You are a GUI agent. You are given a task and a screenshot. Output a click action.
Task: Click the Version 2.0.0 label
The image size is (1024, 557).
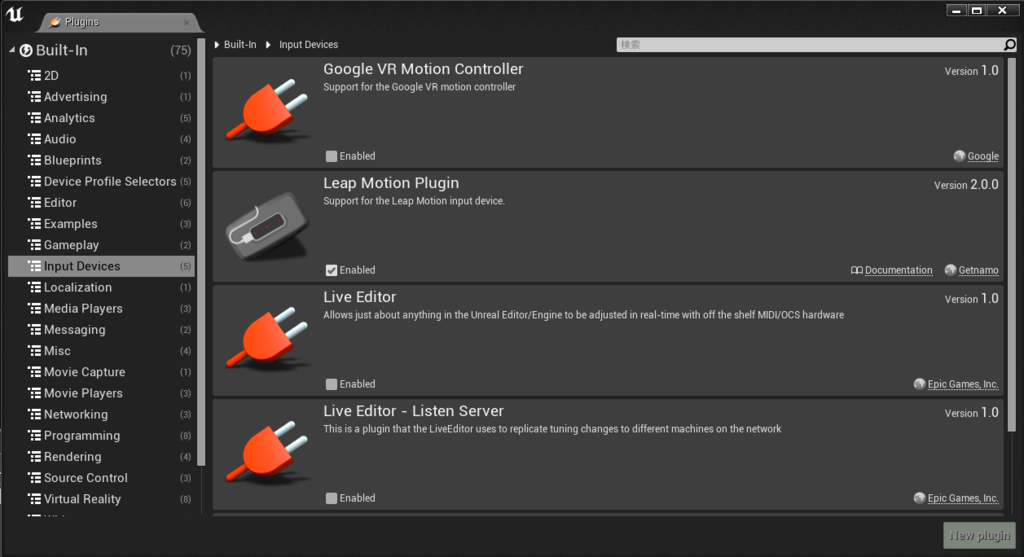click(966, 185)
